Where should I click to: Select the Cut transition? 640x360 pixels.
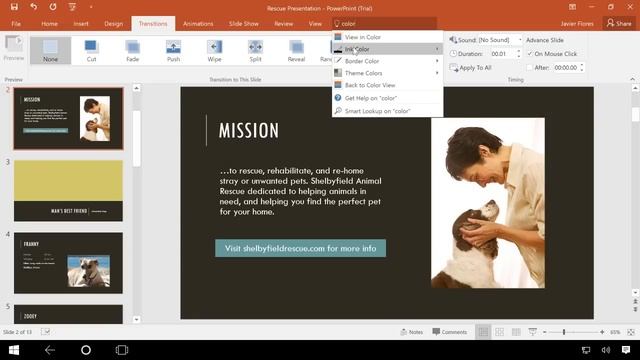tap(91, 51)
